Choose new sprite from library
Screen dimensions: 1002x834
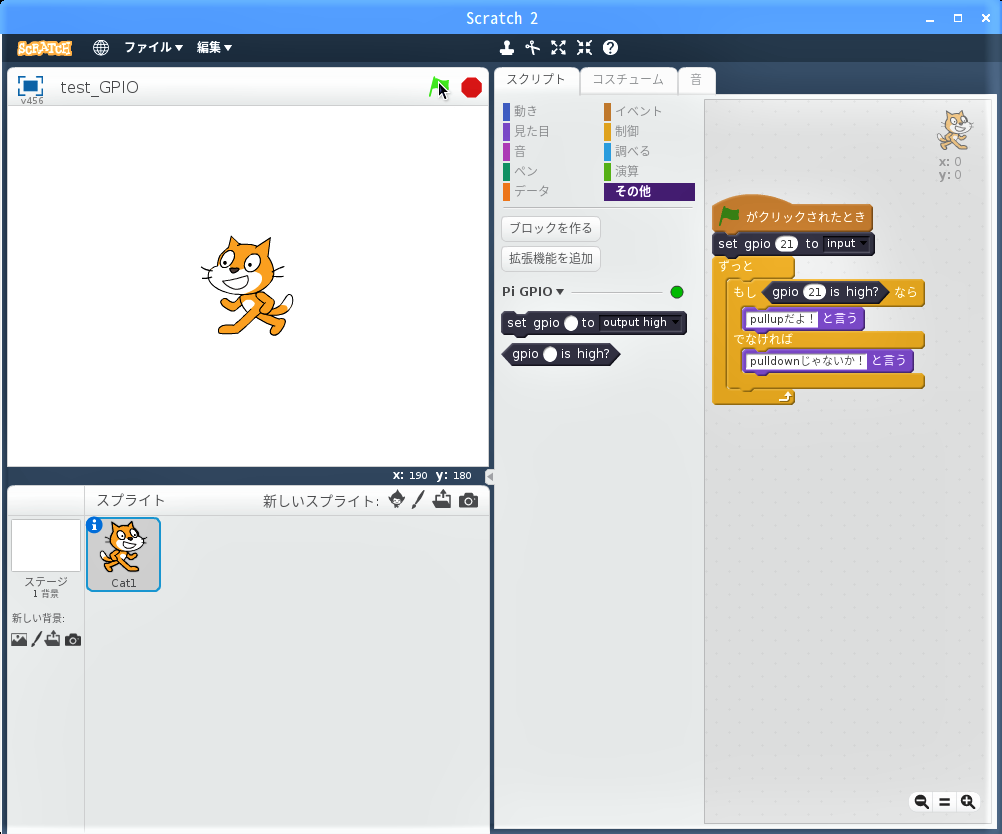tap(396, 500)
